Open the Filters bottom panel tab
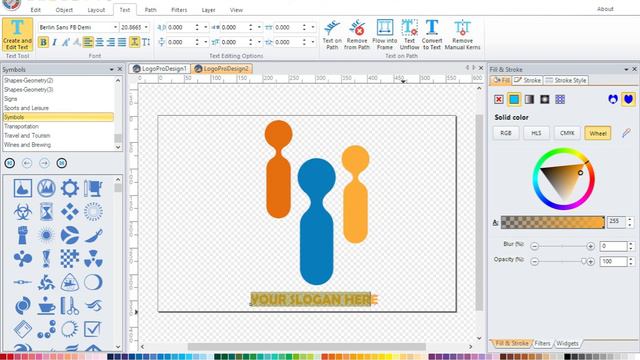The image size is (640, 360). coord(542,344)
